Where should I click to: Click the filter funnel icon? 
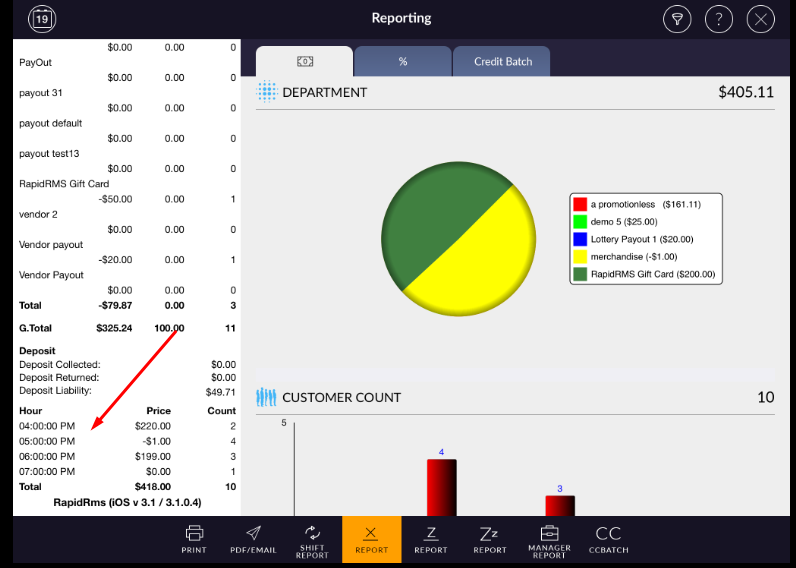click(677, 19)
